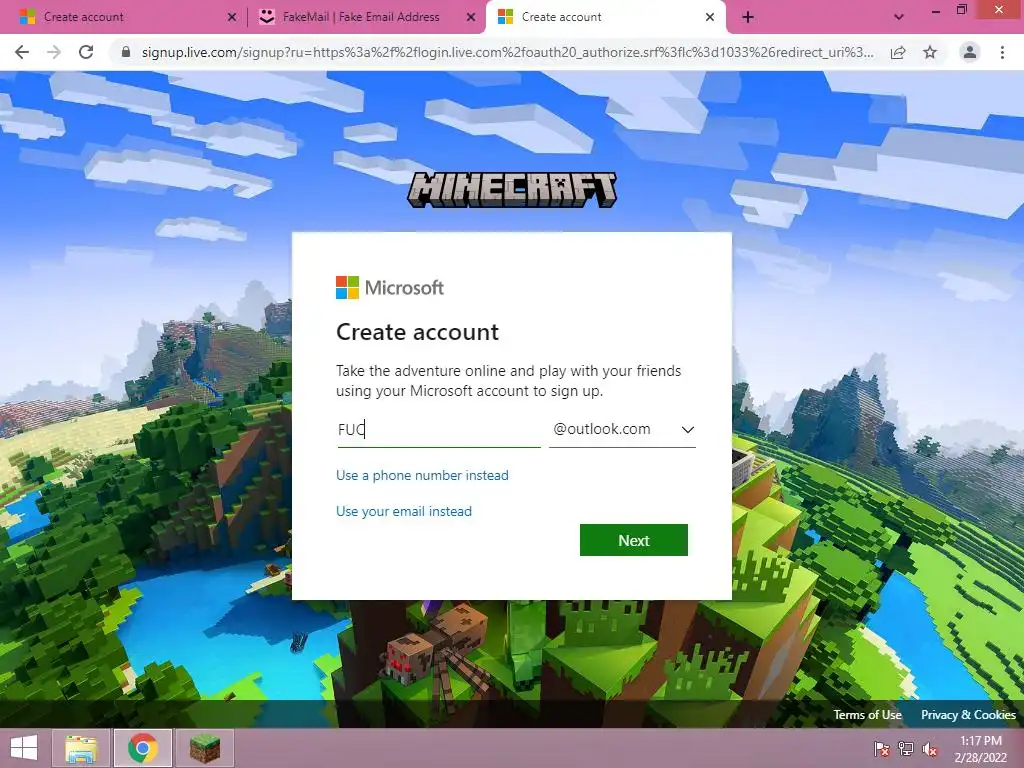
Task: Click the Chrome taskbar icon
Action: tap(143, 748)
